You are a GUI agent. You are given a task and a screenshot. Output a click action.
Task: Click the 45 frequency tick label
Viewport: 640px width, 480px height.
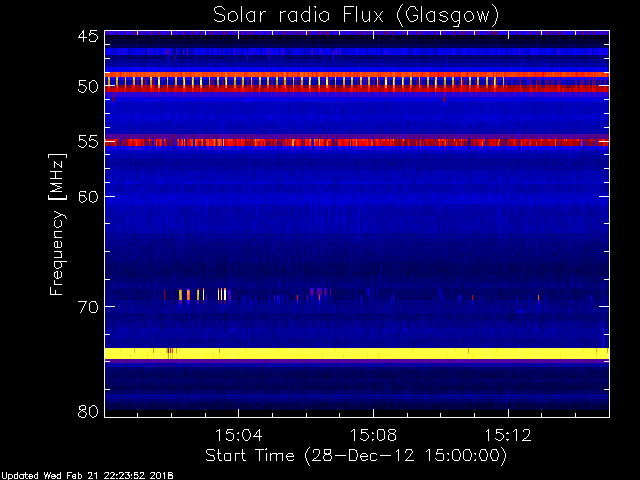click(x=88, y=36)
